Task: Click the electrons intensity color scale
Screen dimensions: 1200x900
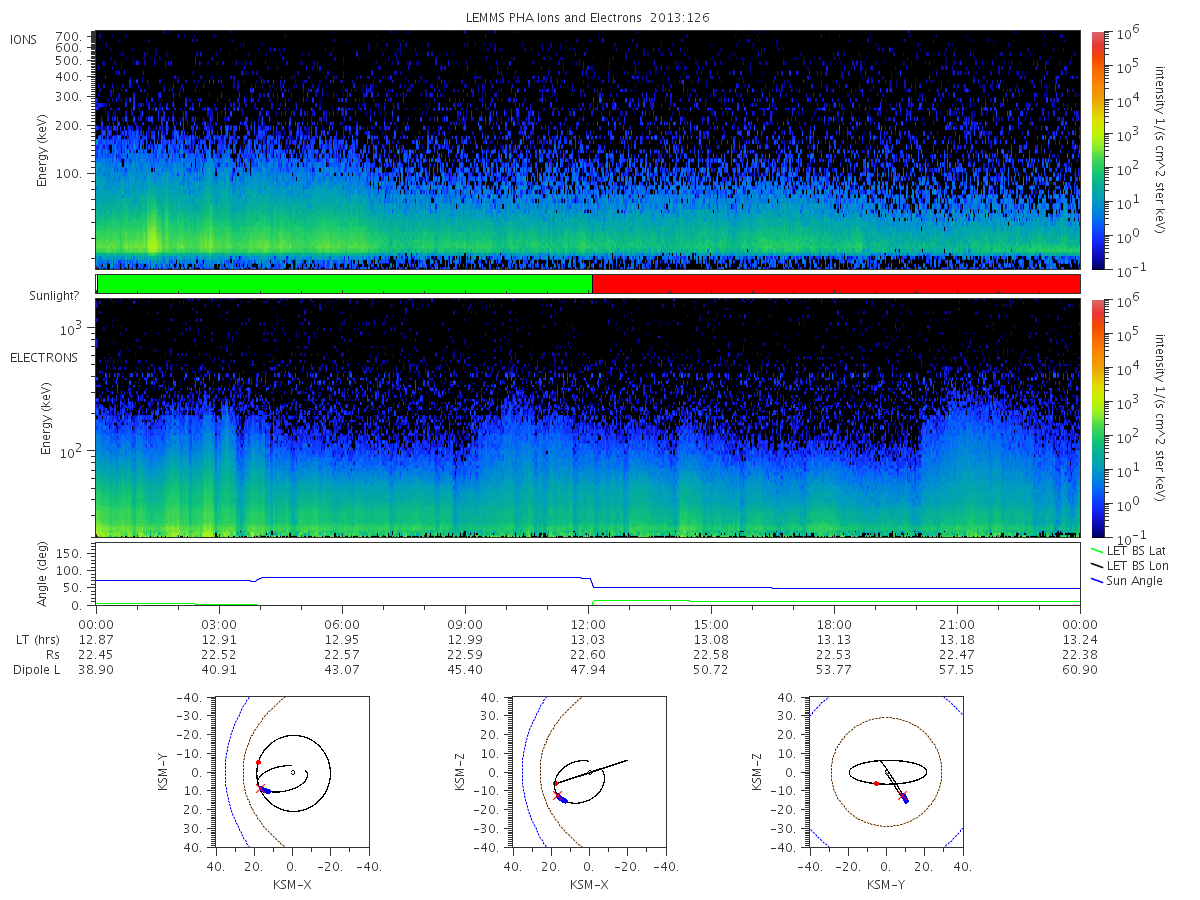Action: 1097,418
